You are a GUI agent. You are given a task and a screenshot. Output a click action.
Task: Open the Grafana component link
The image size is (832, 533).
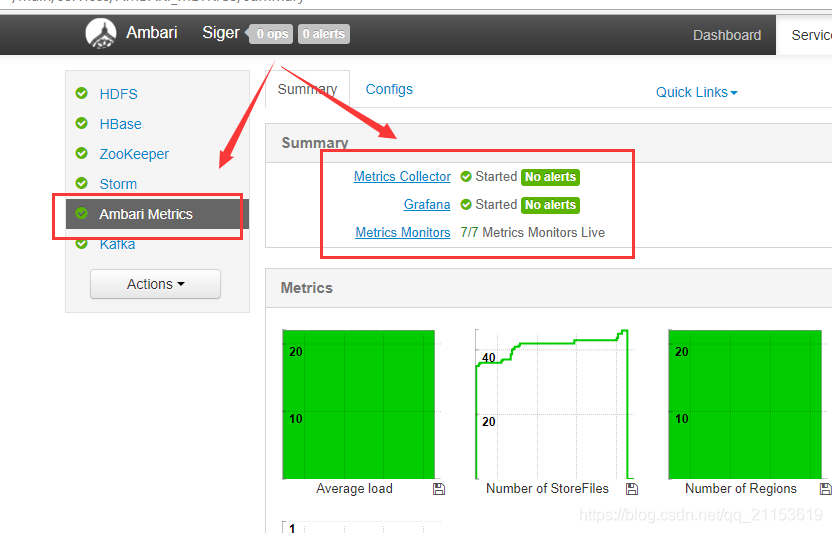[427, 204]
